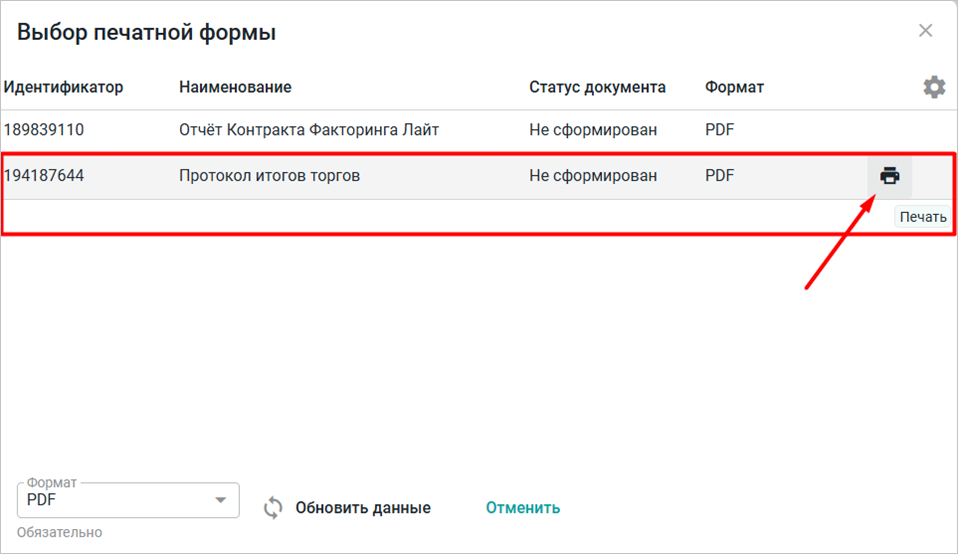This screenshot has width=958, height=554.
Task: Click the Статус документа column header
Action: (597, 87)
